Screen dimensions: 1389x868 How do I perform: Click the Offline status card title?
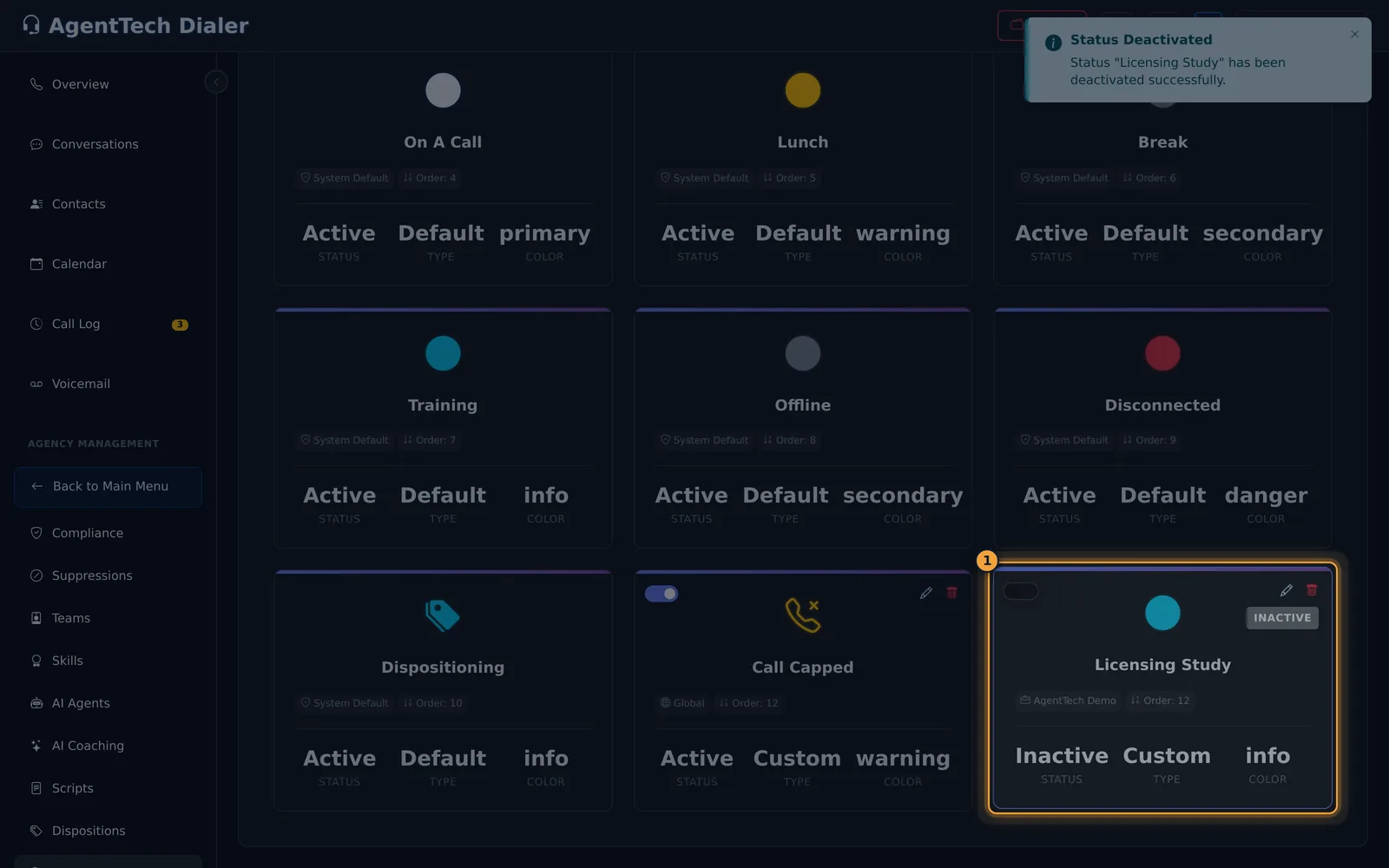pyautogui.click(x=803, y=405)
